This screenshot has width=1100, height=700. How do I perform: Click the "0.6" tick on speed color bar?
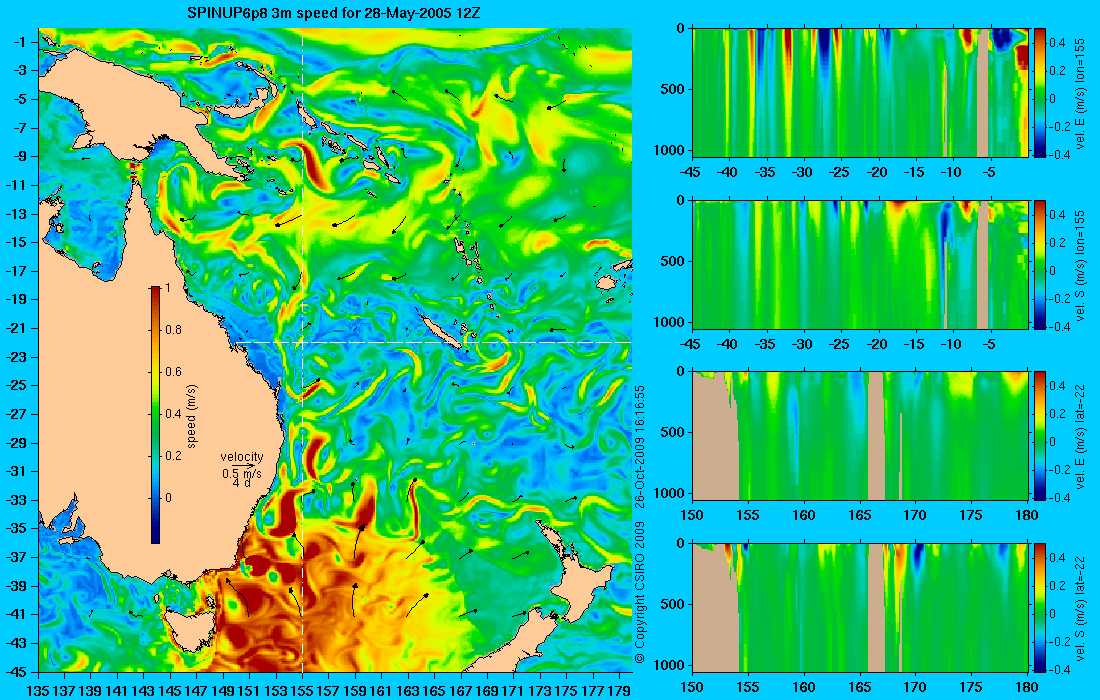click(x=173, y=372)
